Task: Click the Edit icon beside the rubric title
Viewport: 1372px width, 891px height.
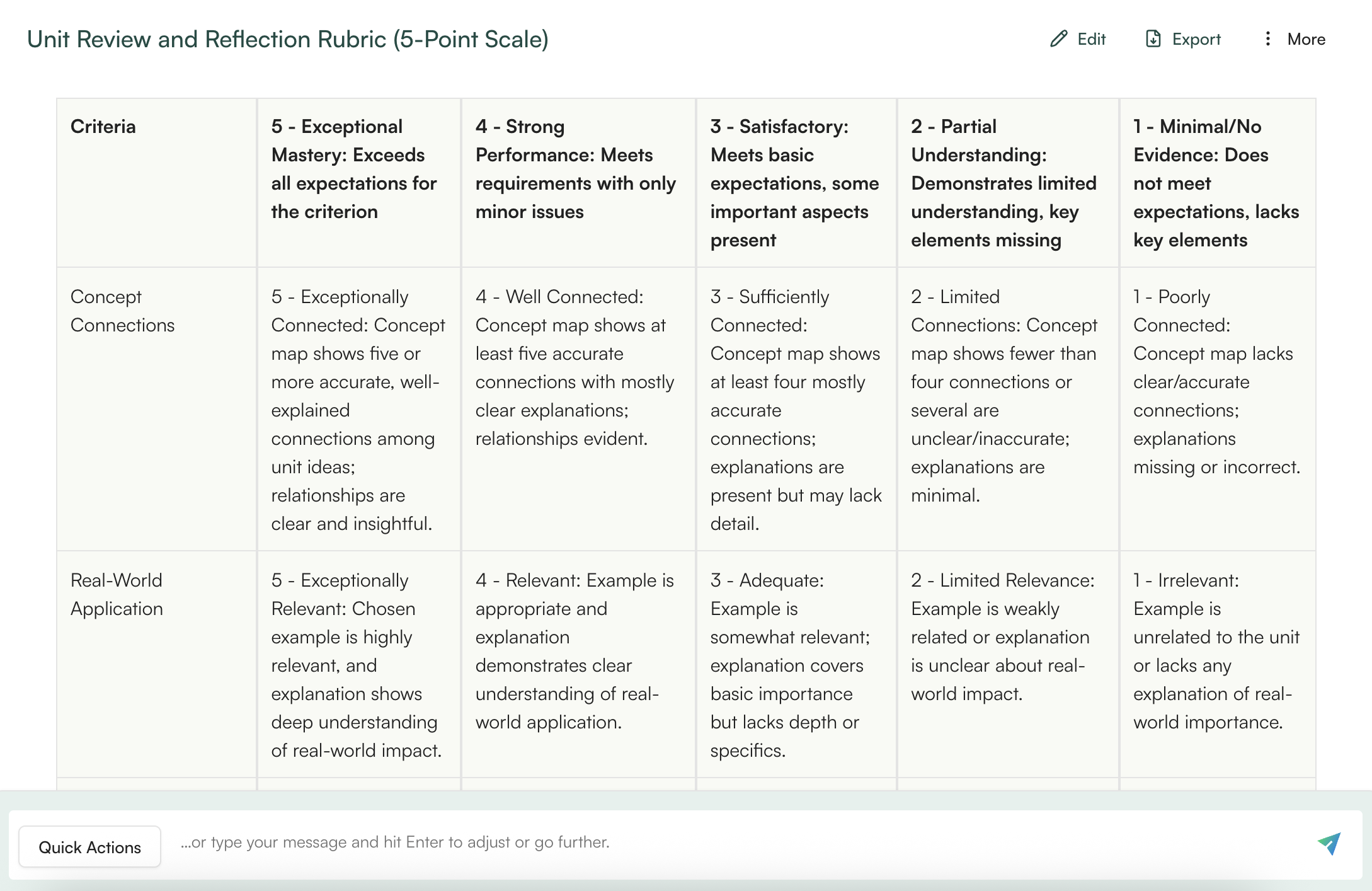Action: [1060, 39]
